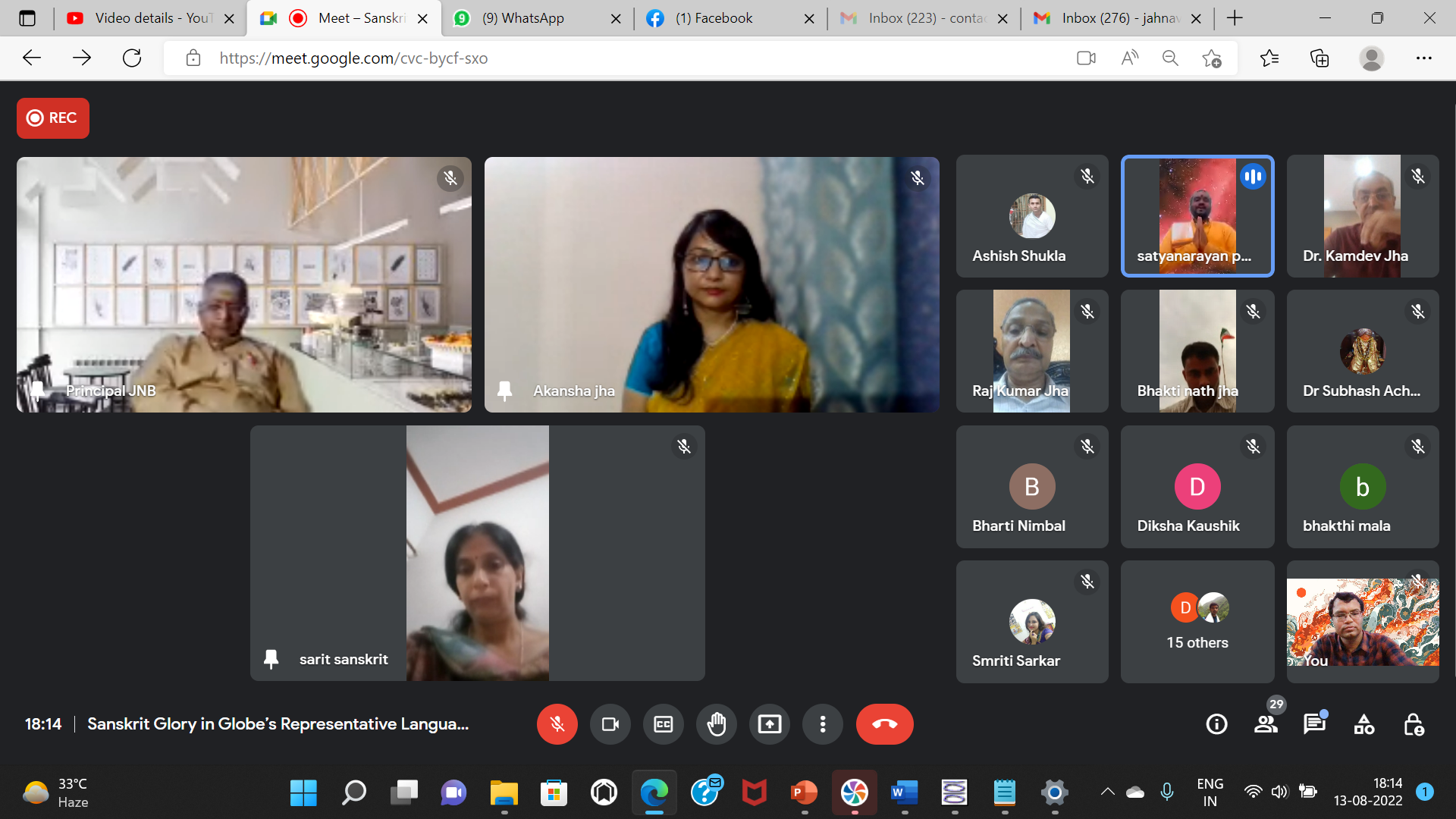
Task: Click the red leave call button
Action: [x=884, y=724]
